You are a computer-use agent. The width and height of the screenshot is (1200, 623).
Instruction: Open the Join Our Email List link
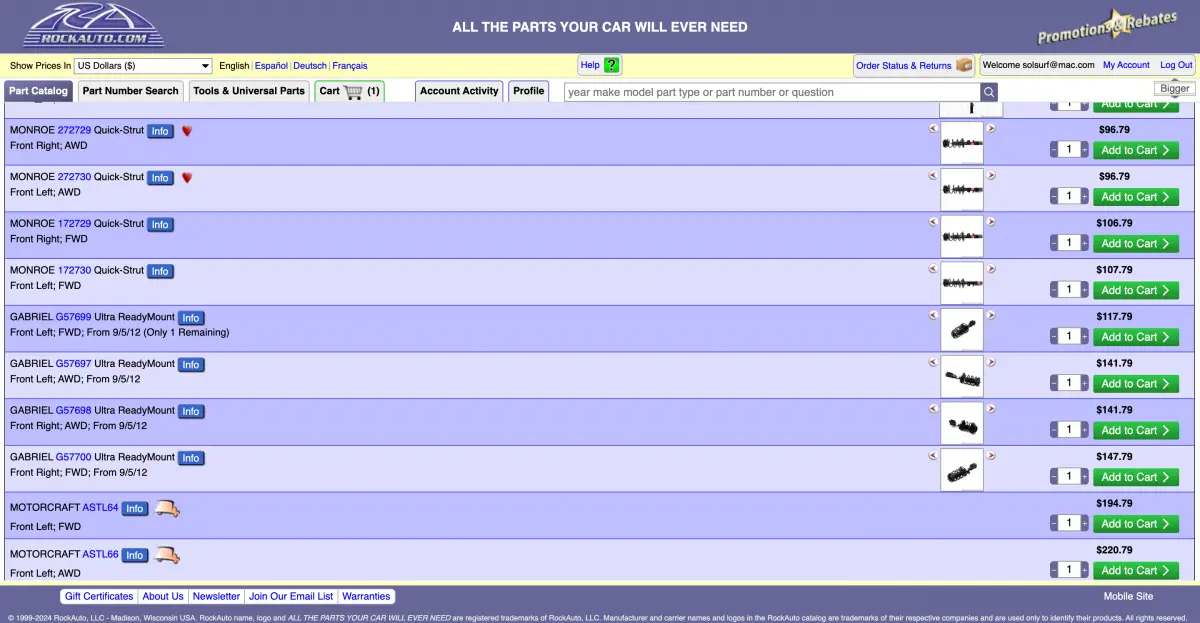tap(291, 597)
